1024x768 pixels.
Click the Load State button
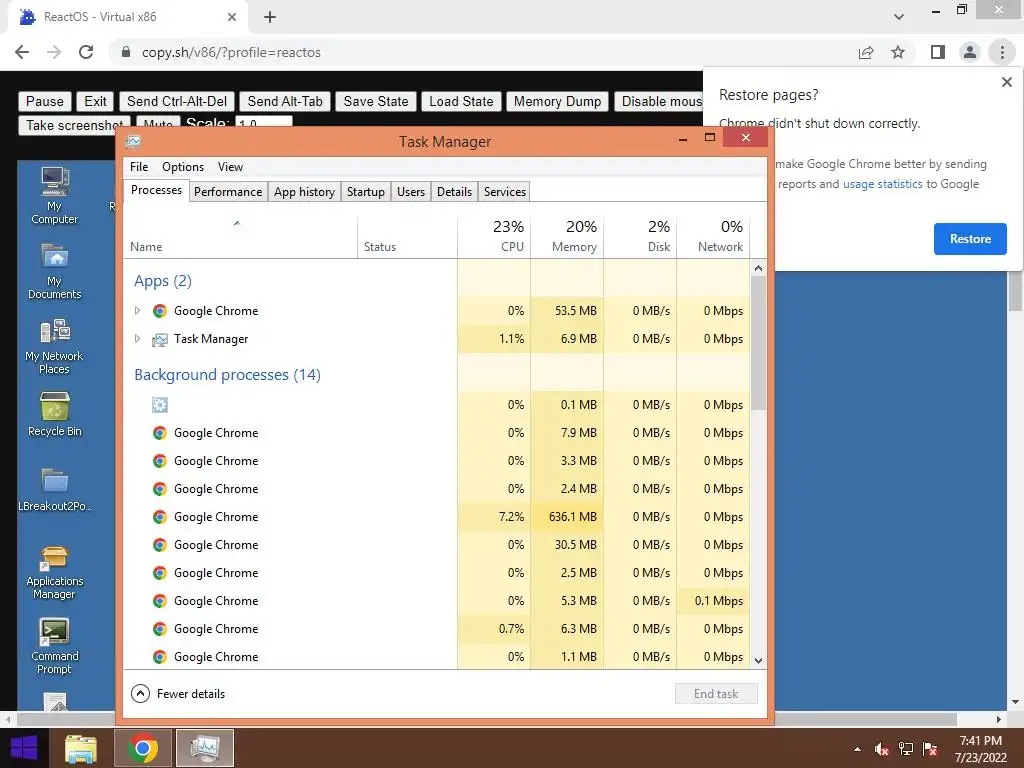pyautogui.click(x=461, y=101)
